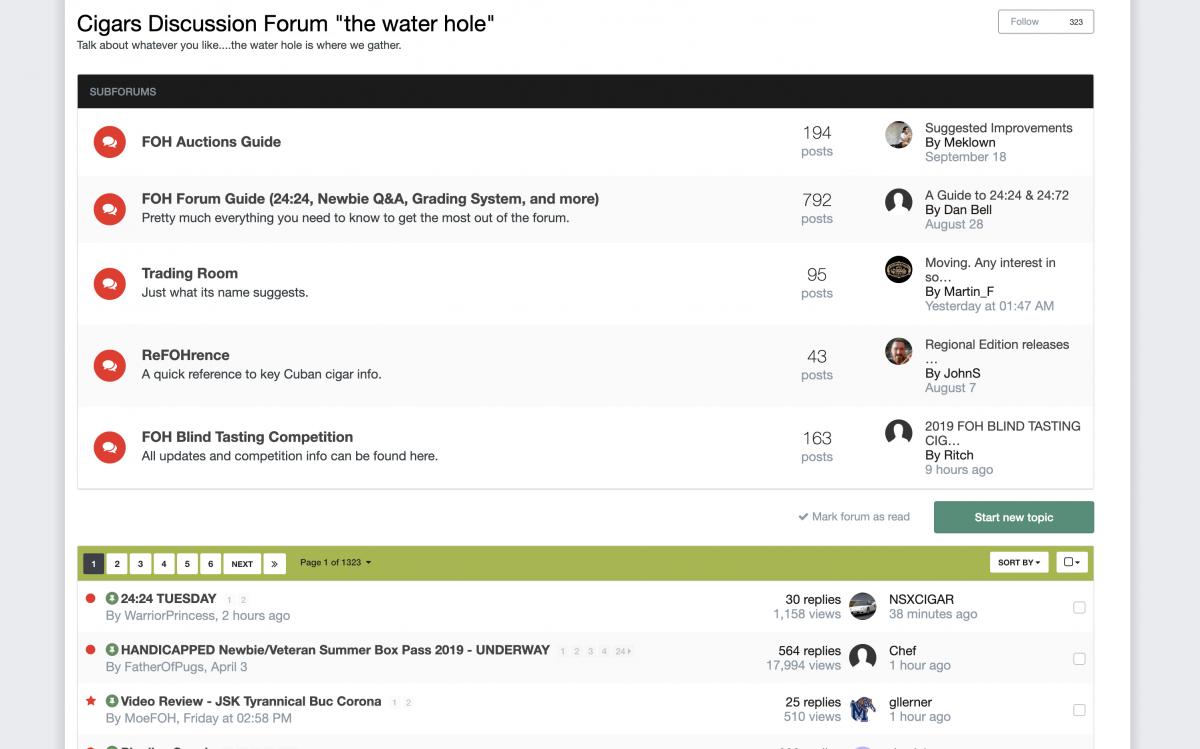Click green pinned icon on 24:24 TUESDAY
This screenshot has width=1200, height=749.
click(112, 599)
